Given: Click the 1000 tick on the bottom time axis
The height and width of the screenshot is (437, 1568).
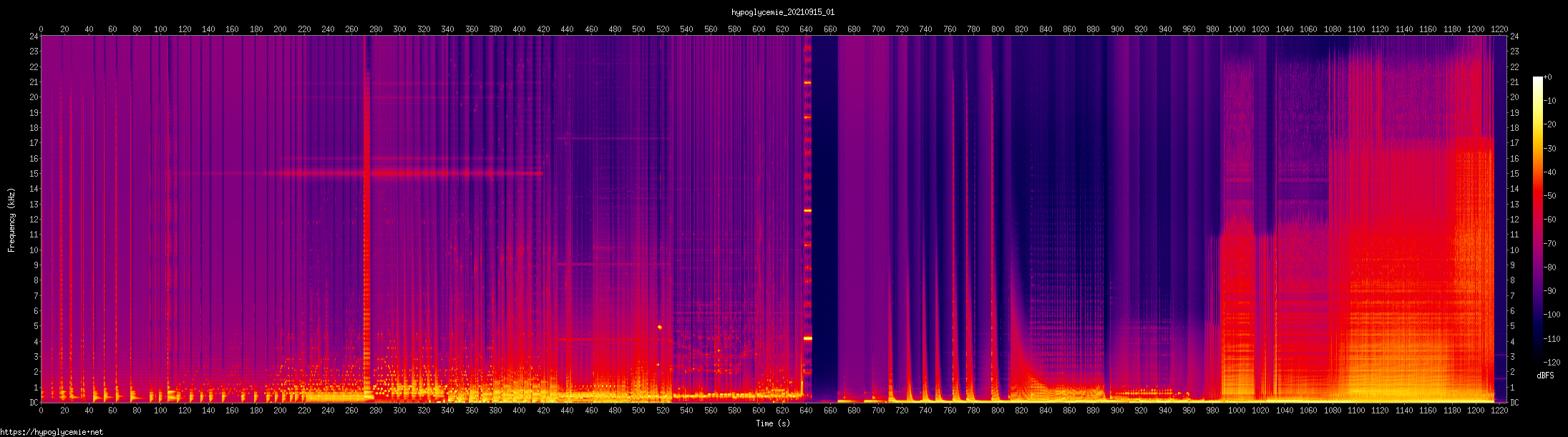Looking at the screenshot, I should (x=1237, y=411).
